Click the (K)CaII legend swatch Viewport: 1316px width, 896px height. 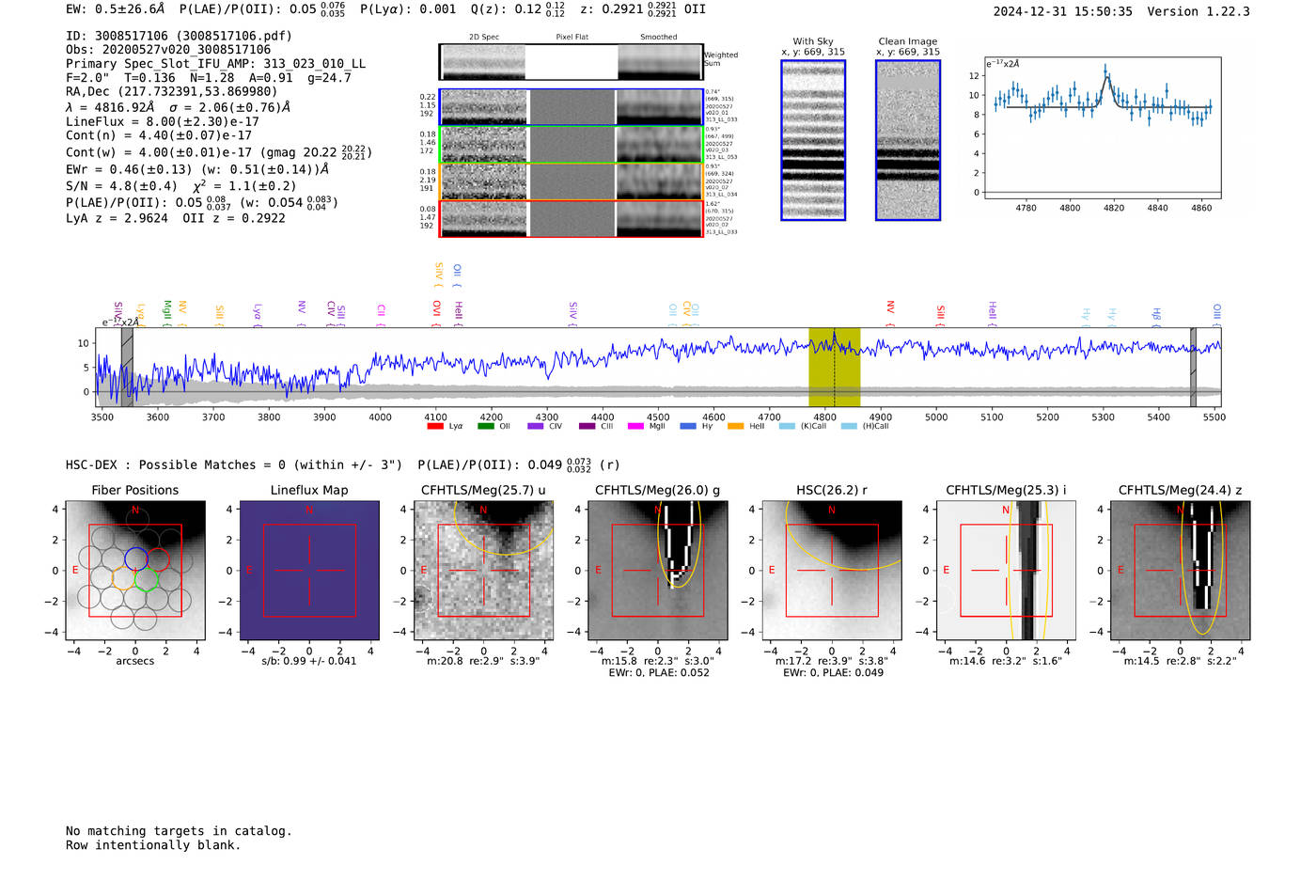[787, 426]
